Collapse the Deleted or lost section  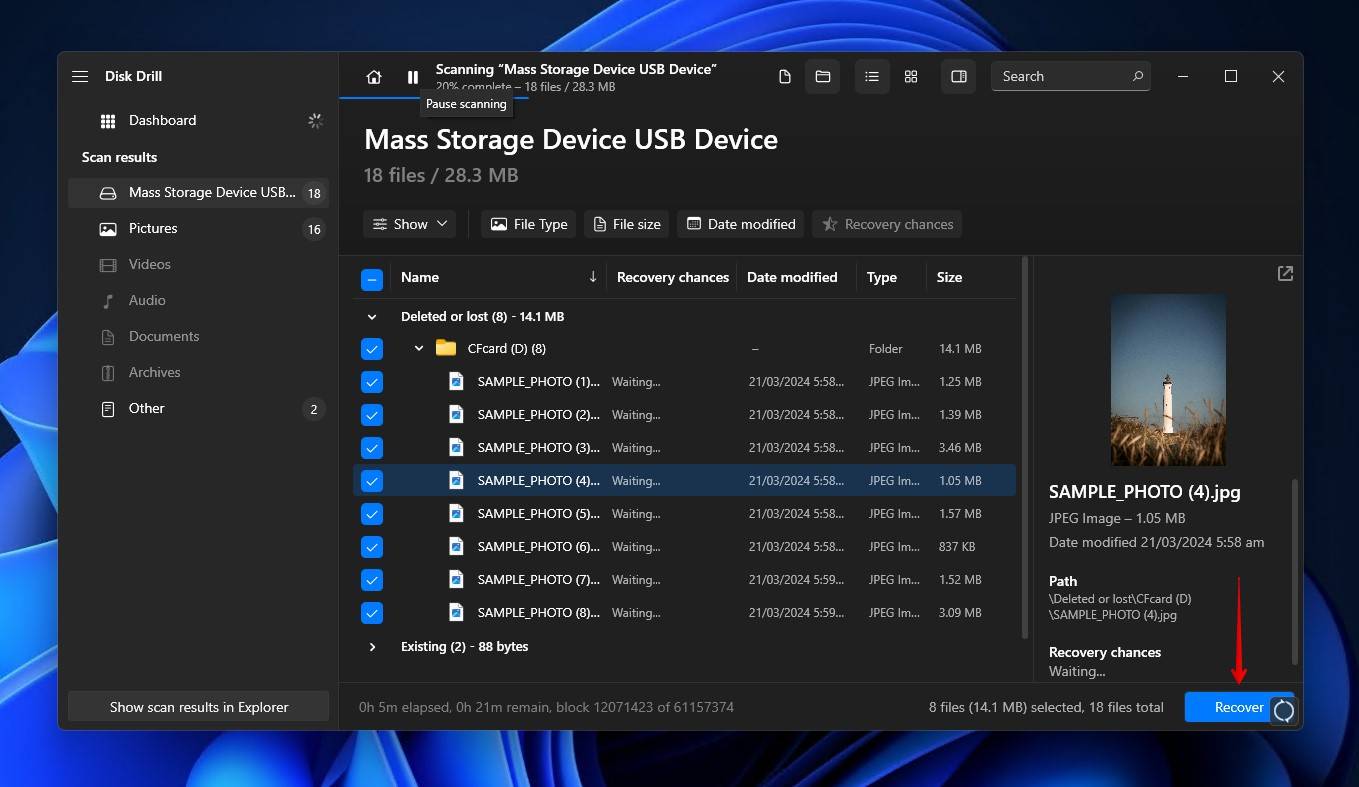[372, 316]
